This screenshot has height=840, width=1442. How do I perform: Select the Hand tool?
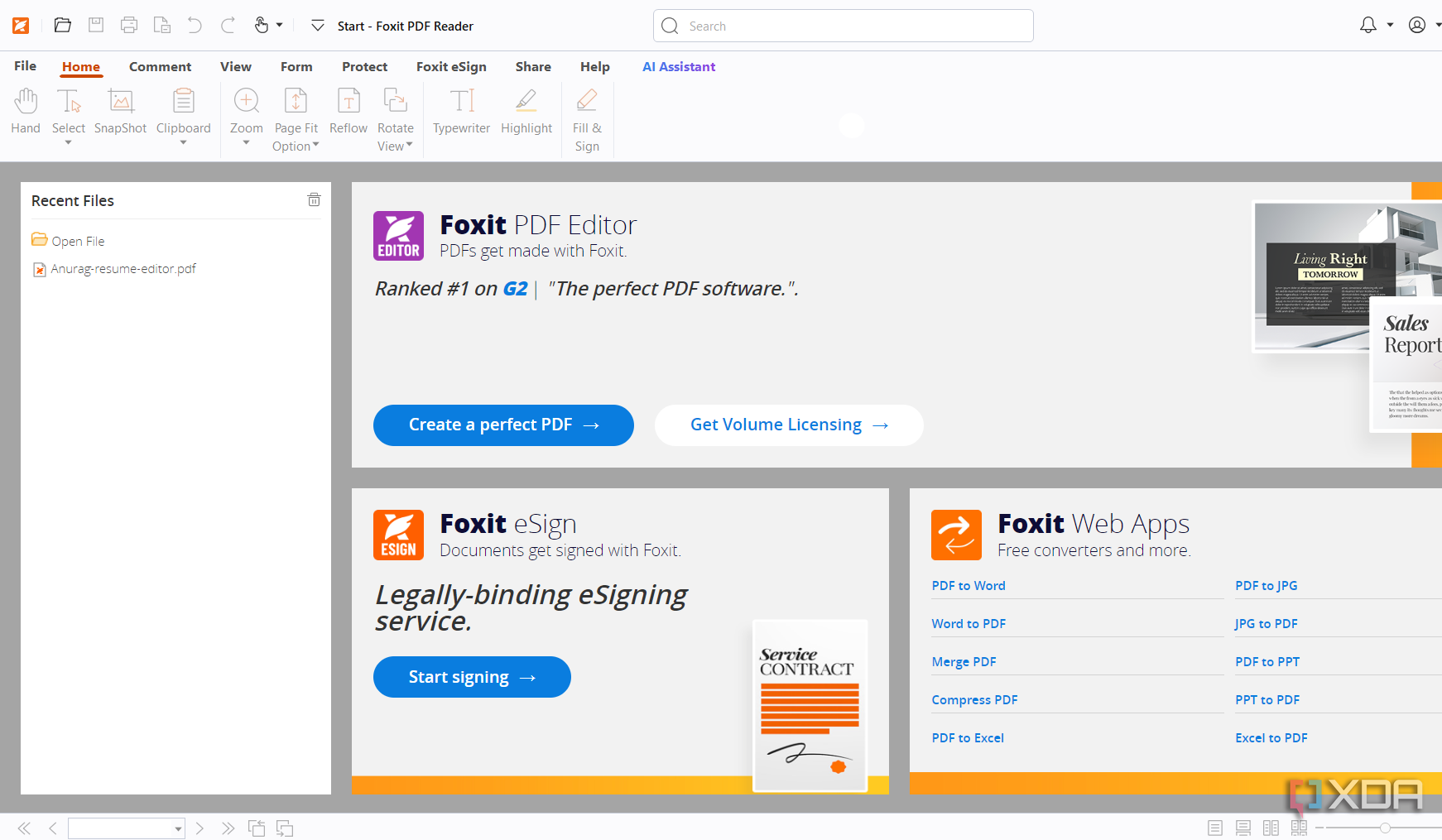(26, 112)
